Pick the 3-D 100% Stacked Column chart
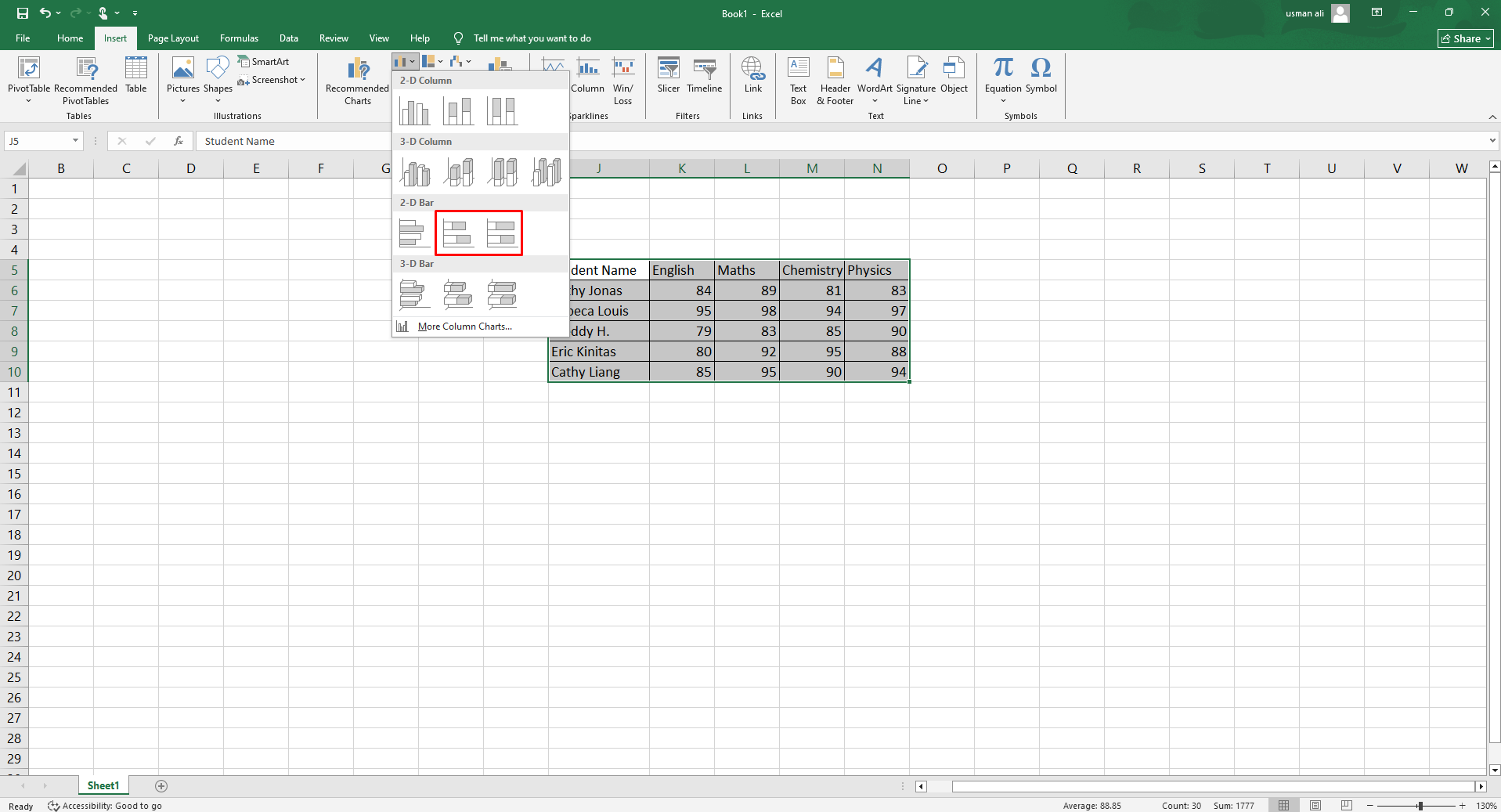Image resolution: width=1501 pixels, height=812 pixels. coord(502,171)
